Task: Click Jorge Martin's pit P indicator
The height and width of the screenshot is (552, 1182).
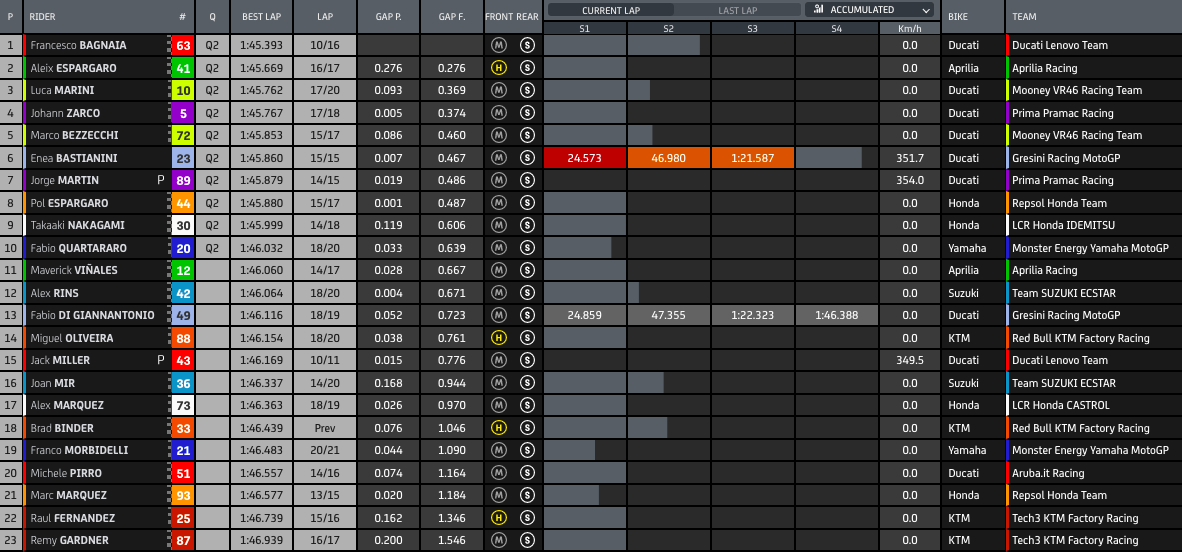Action: tap(161, 180)
